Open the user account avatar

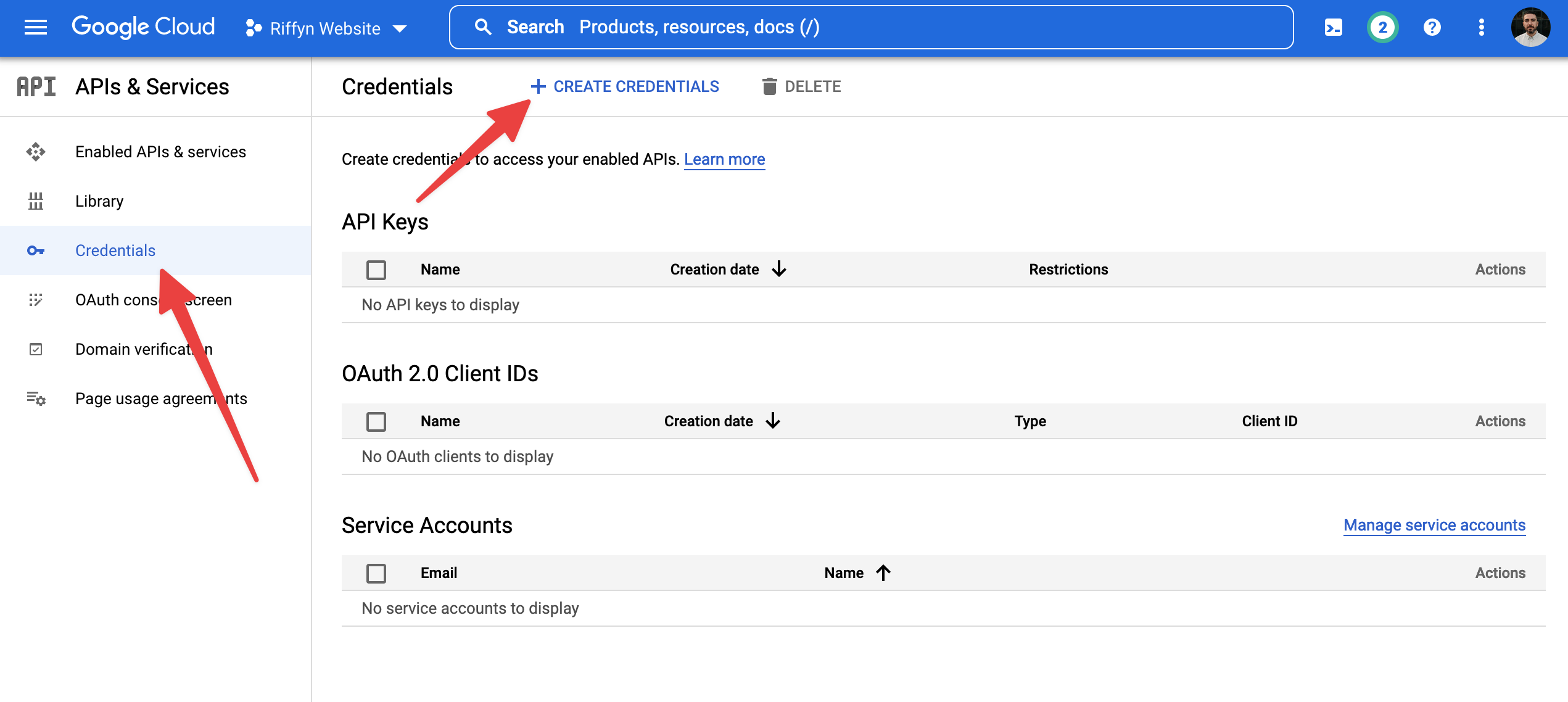click(x=1530, y=27)
